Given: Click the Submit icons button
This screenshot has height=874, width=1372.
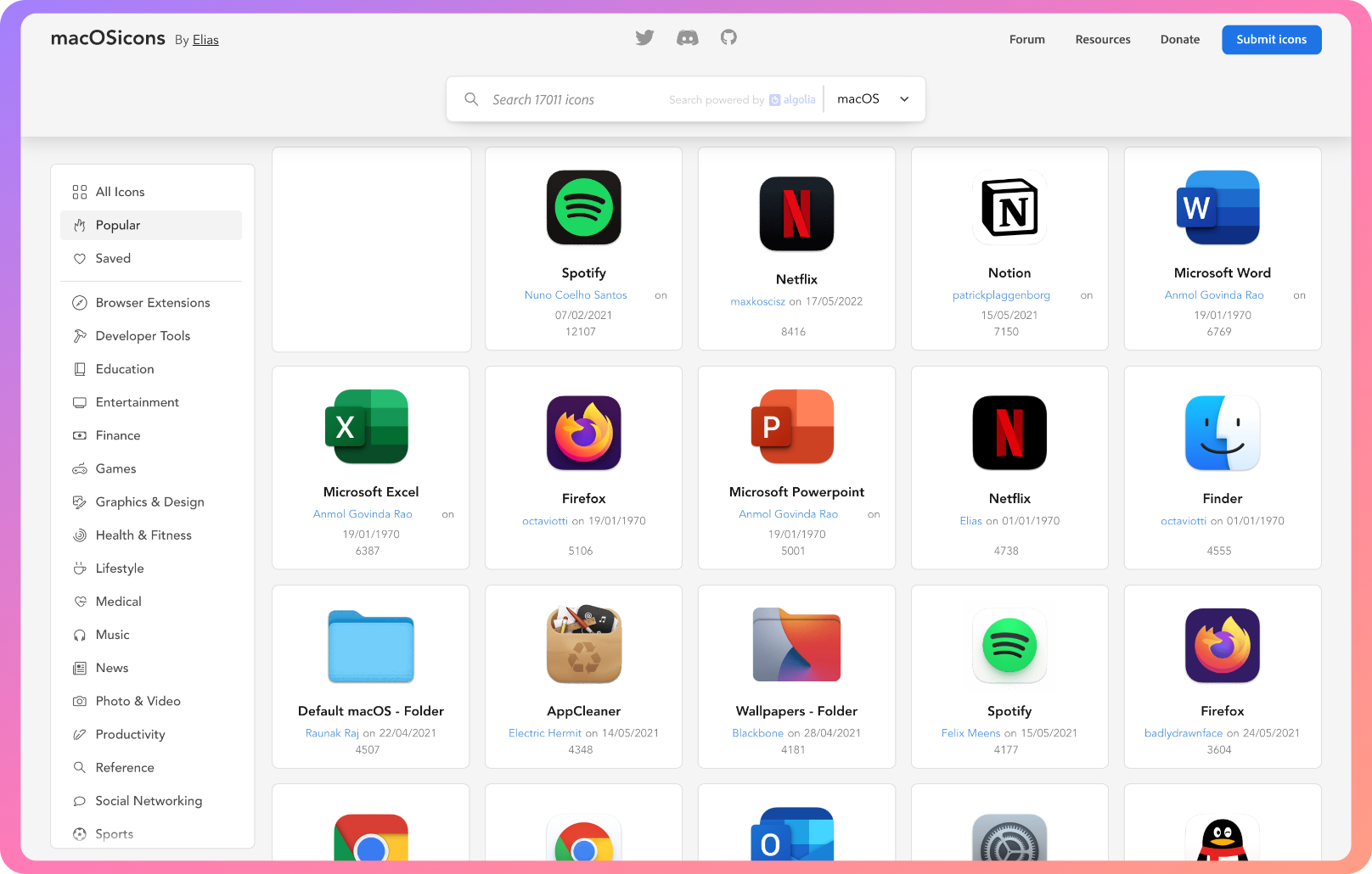Looking at the screenshot, I should pyautogui.click(x=1271, y=39).
